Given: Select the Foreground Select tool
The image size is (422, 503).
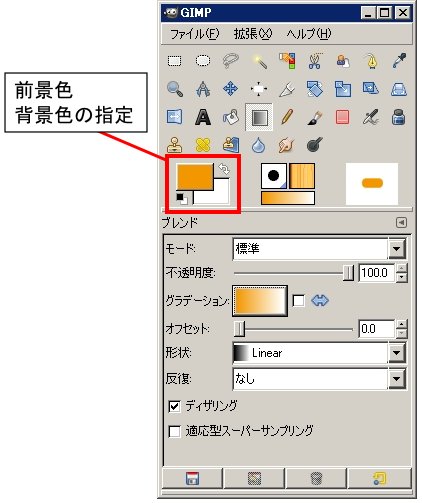Looking at the screenshot, I should pos(343,61).
